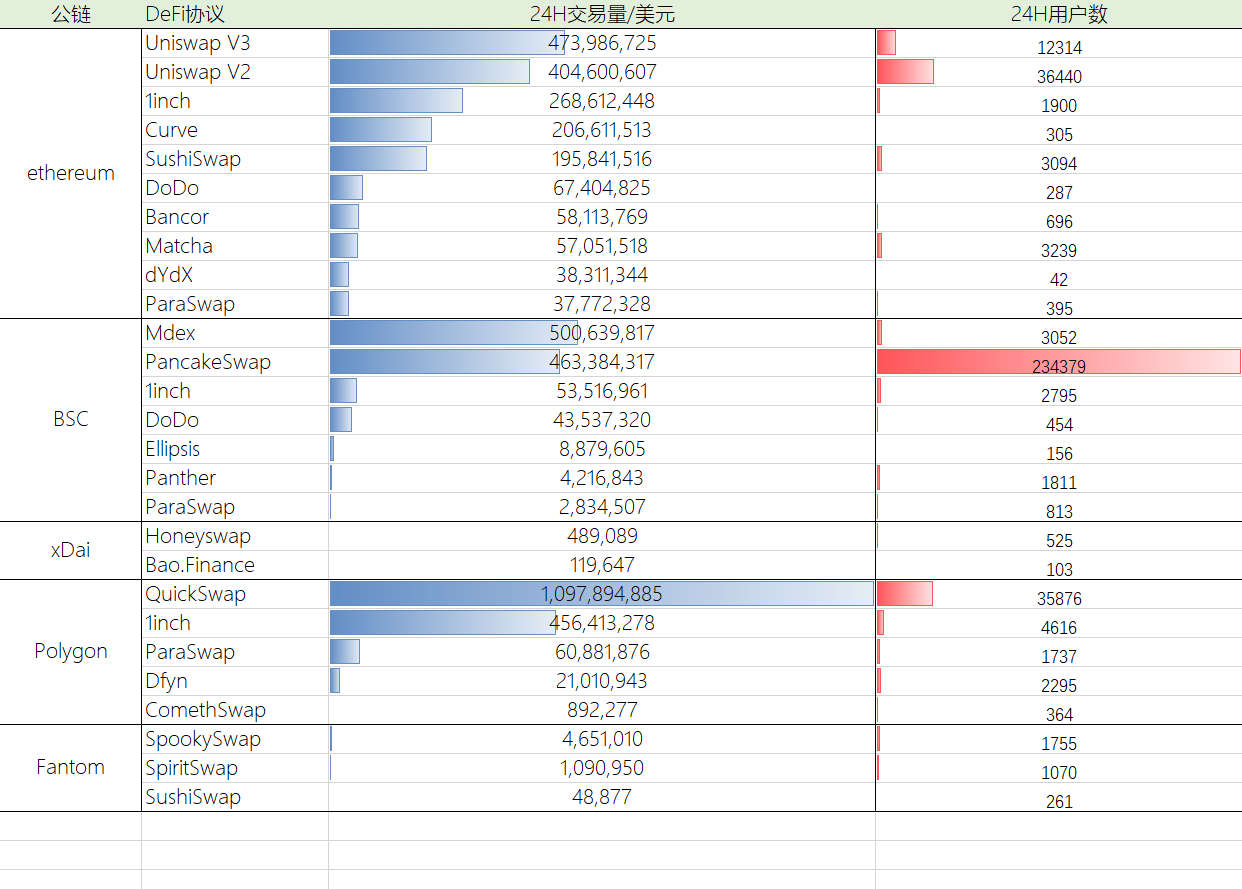Click the user count 1811
This screenshot has width=1242, height=889.
point(1059,482)
